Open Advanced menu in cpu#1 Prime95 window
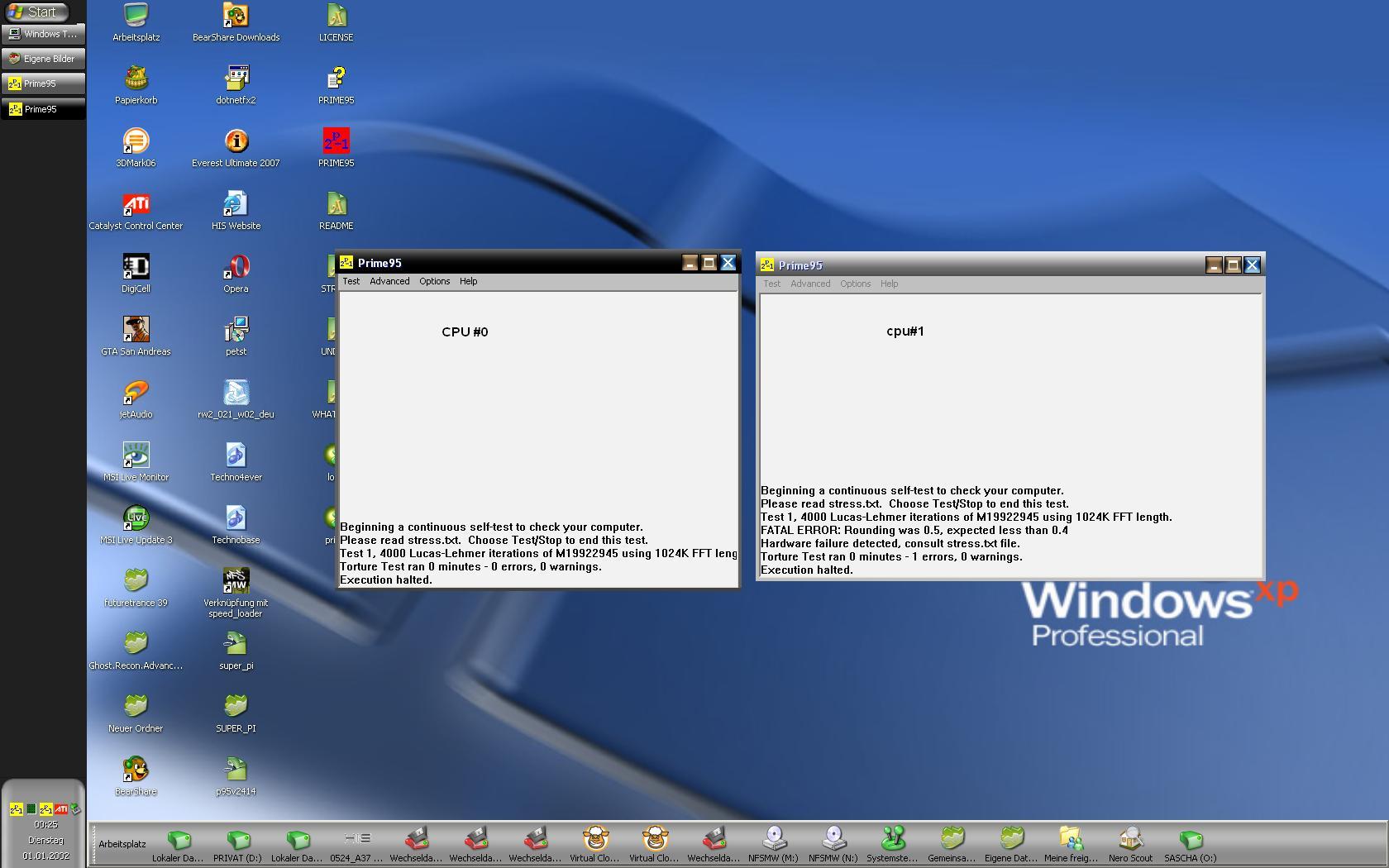The image size is (1389, 868). pos(810,284)
